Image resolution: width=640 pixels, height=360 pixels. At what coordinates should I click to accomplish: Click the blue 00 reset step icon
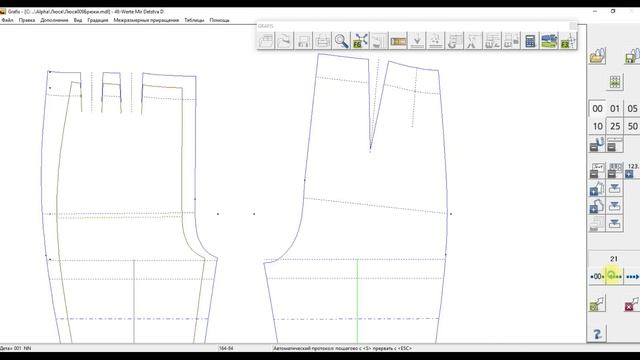click(x=597, y=277)
